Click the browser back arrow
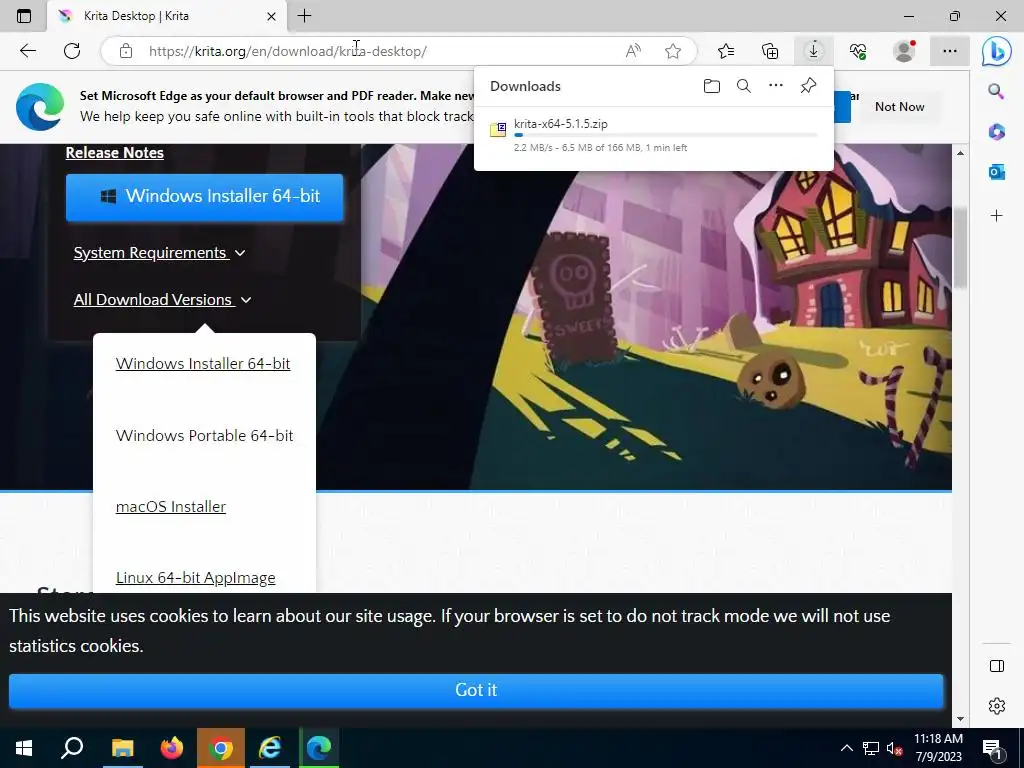 27,51
